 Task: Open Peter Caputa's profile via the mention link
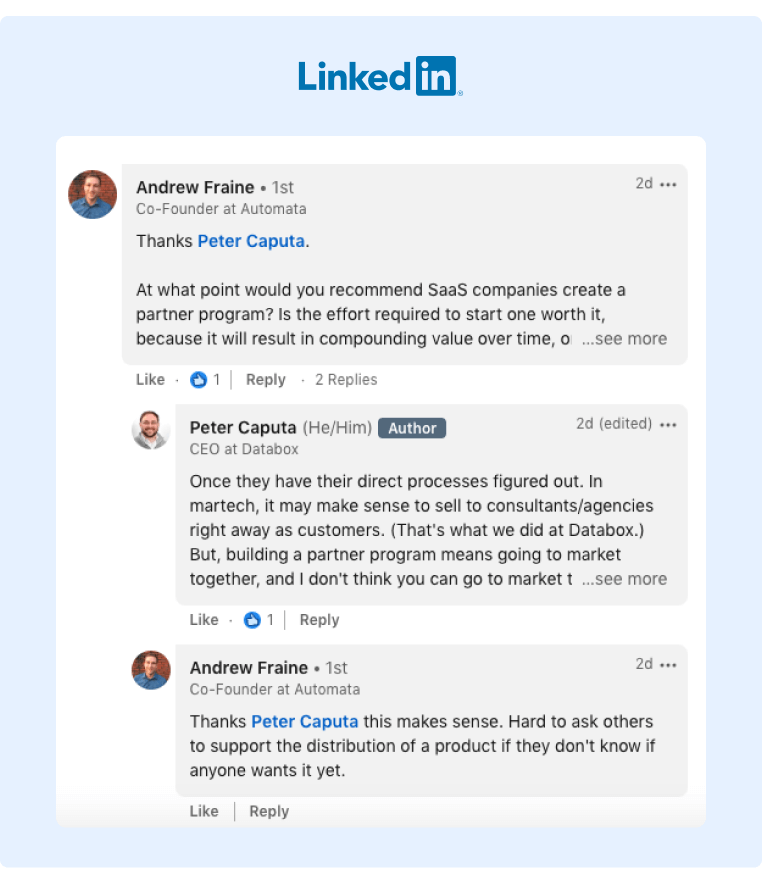pyautogui.click(x=250, y=241)
